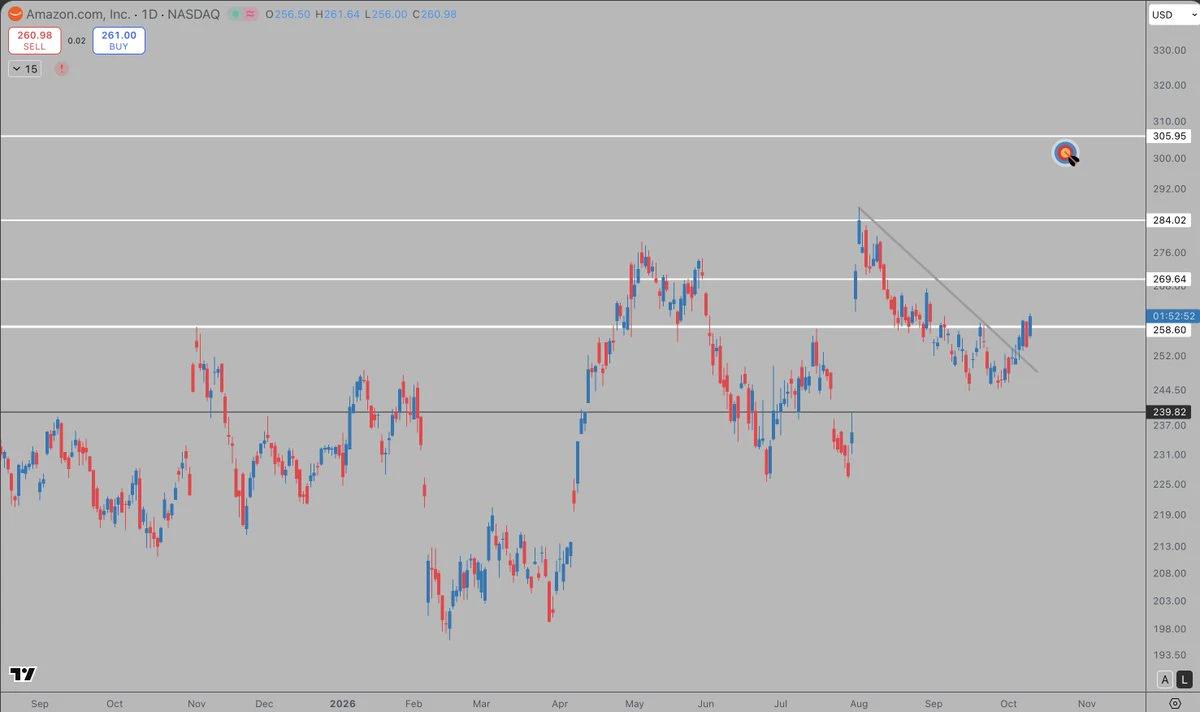
Task: Select the 239.82 dark horizontal line label
Action: pos(1169,412)
